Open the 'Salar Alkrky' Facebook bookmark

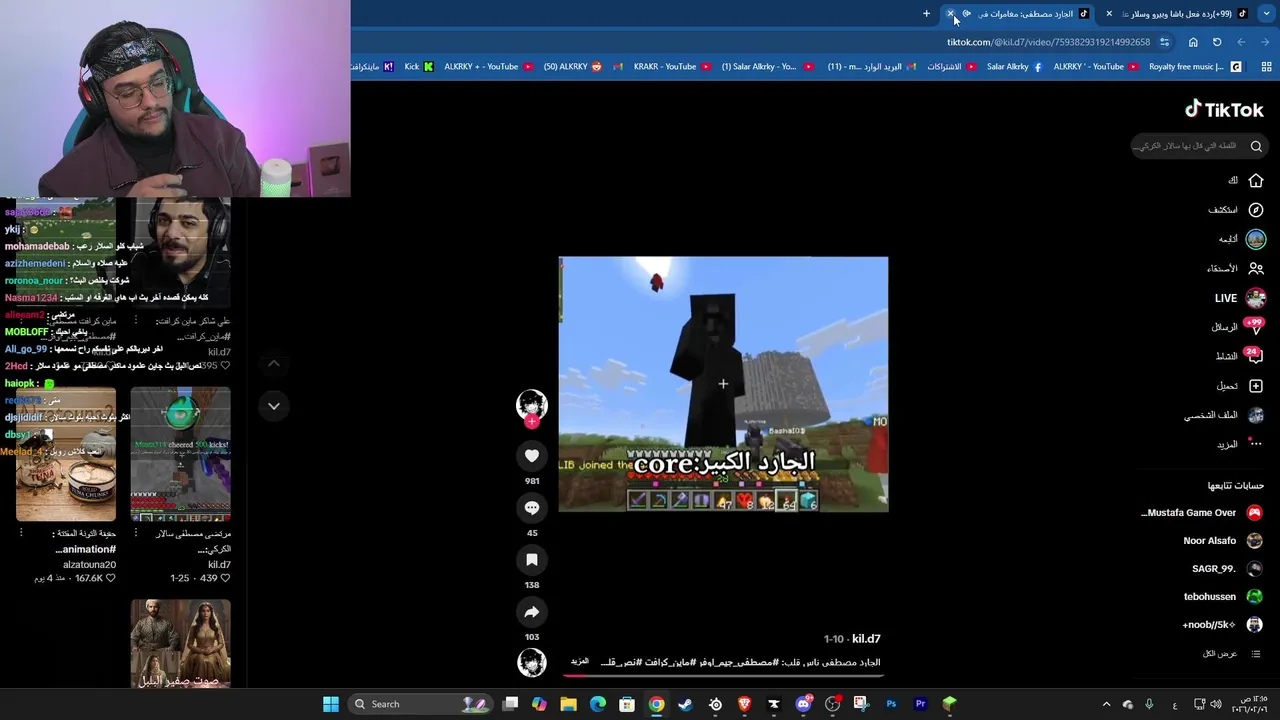[x=1014, y=67]
